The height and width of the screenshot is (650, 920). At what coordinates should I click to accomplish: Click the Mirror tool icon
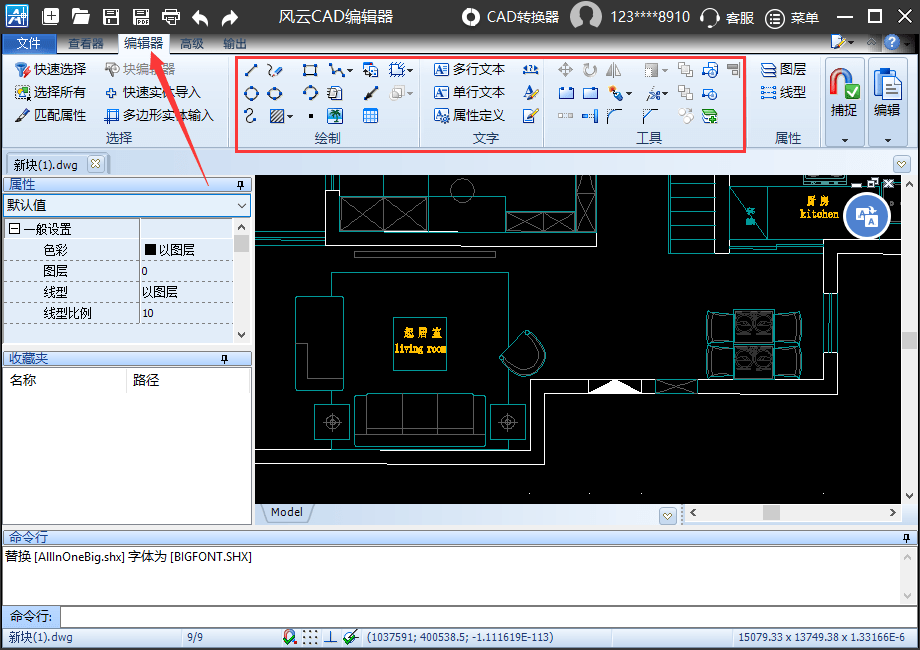tap(613, 70)
